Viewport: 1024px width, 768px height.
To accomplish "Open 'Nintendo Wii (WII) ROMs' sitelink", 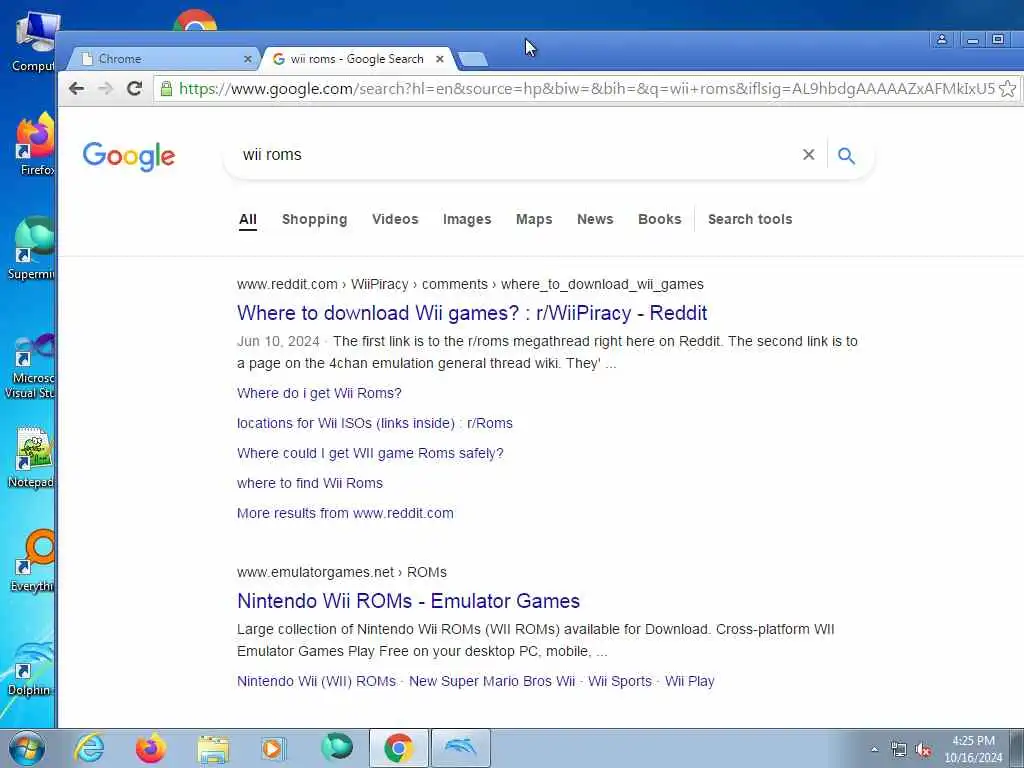I will pos(316,681).
